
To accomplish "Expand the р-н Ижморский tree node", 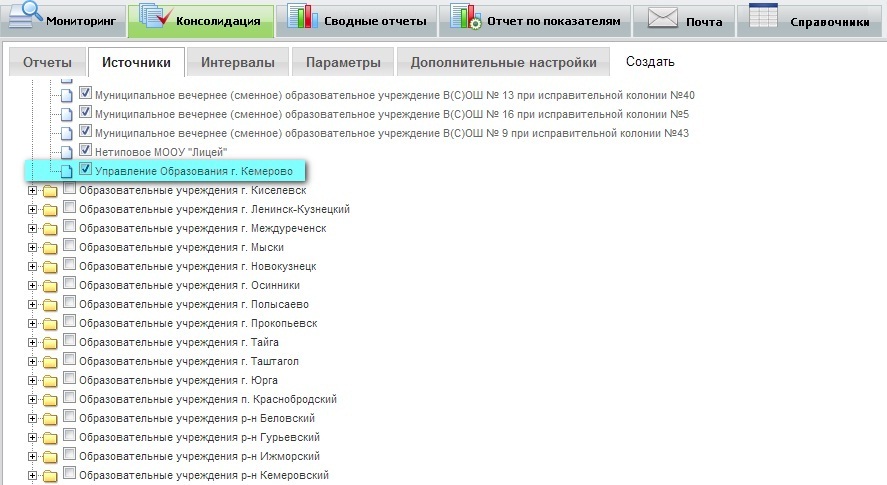I will [x=32, y=457].
